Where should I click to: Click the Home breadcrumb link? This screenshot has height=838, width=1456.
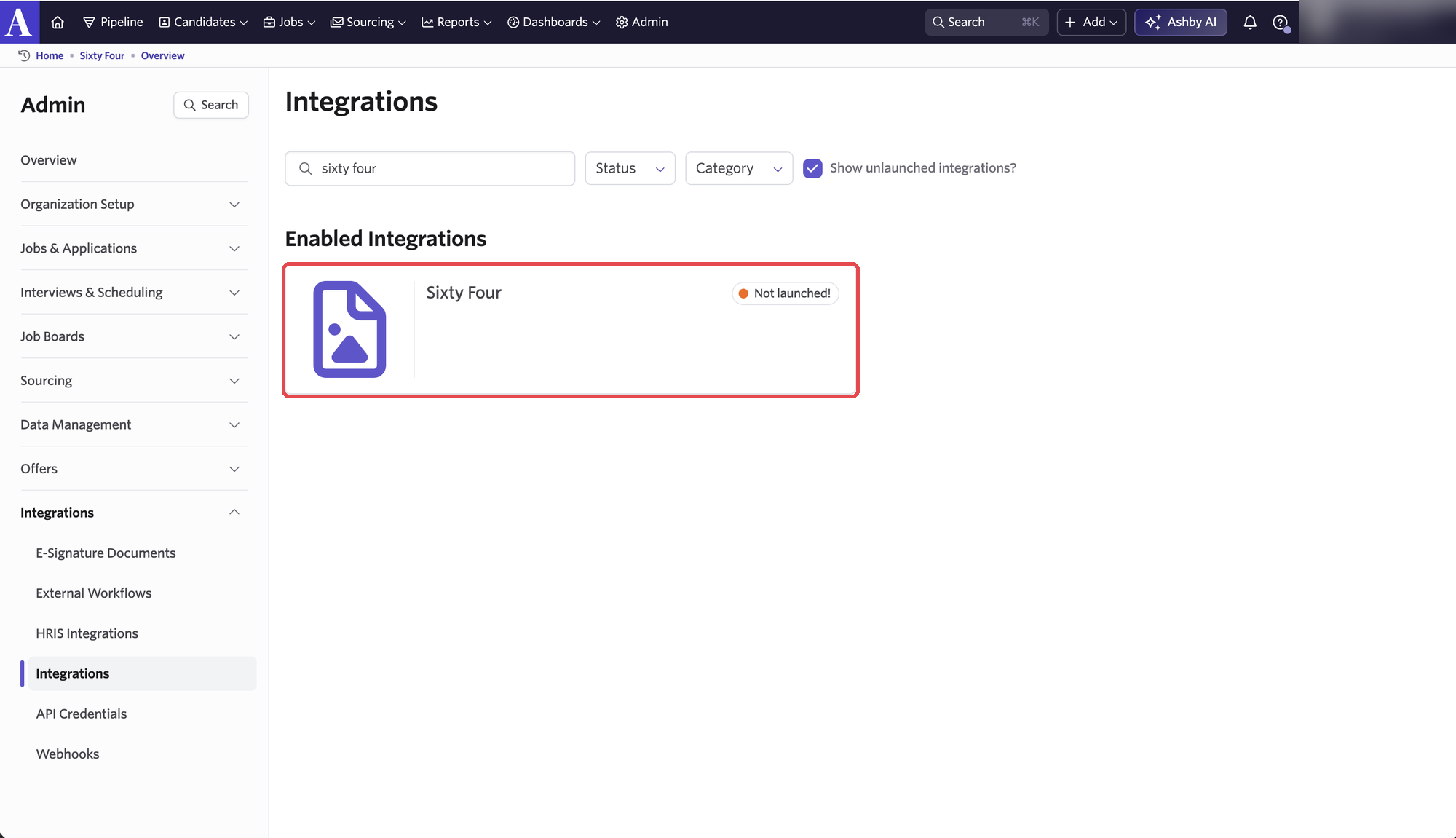[50, 55]
